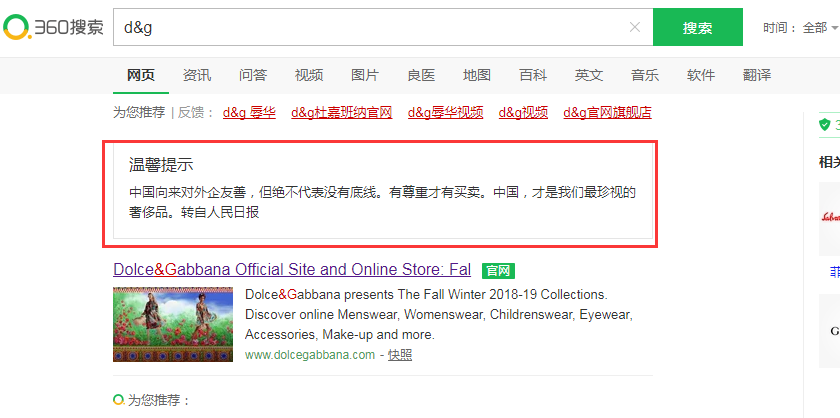Switch to the 翻译 tab
Image resolution: width=840 pixels, height=418 pixels.
point(757,75)
